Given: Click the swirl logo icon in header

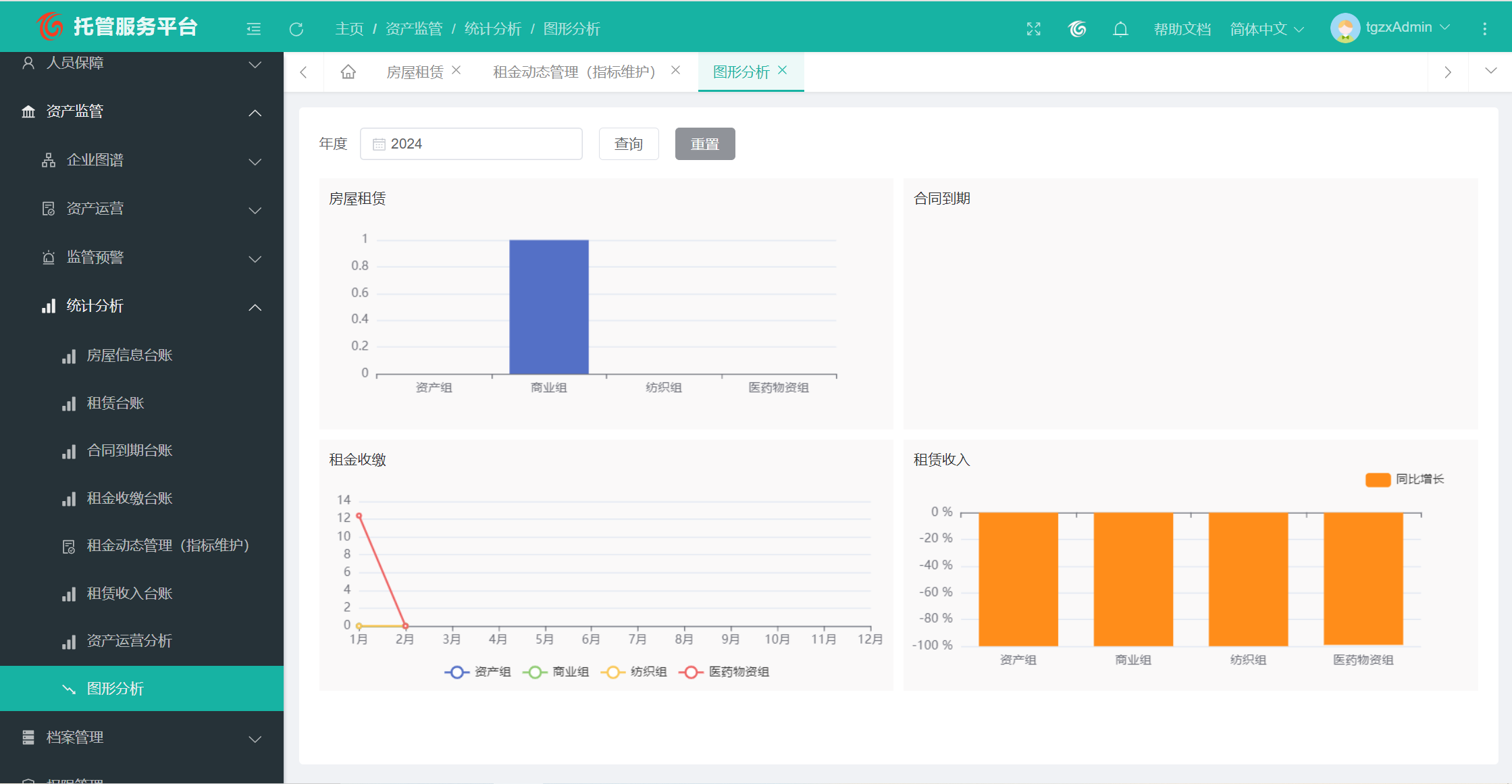Looking at the screenshot, I should click(x=1077, y=29).
